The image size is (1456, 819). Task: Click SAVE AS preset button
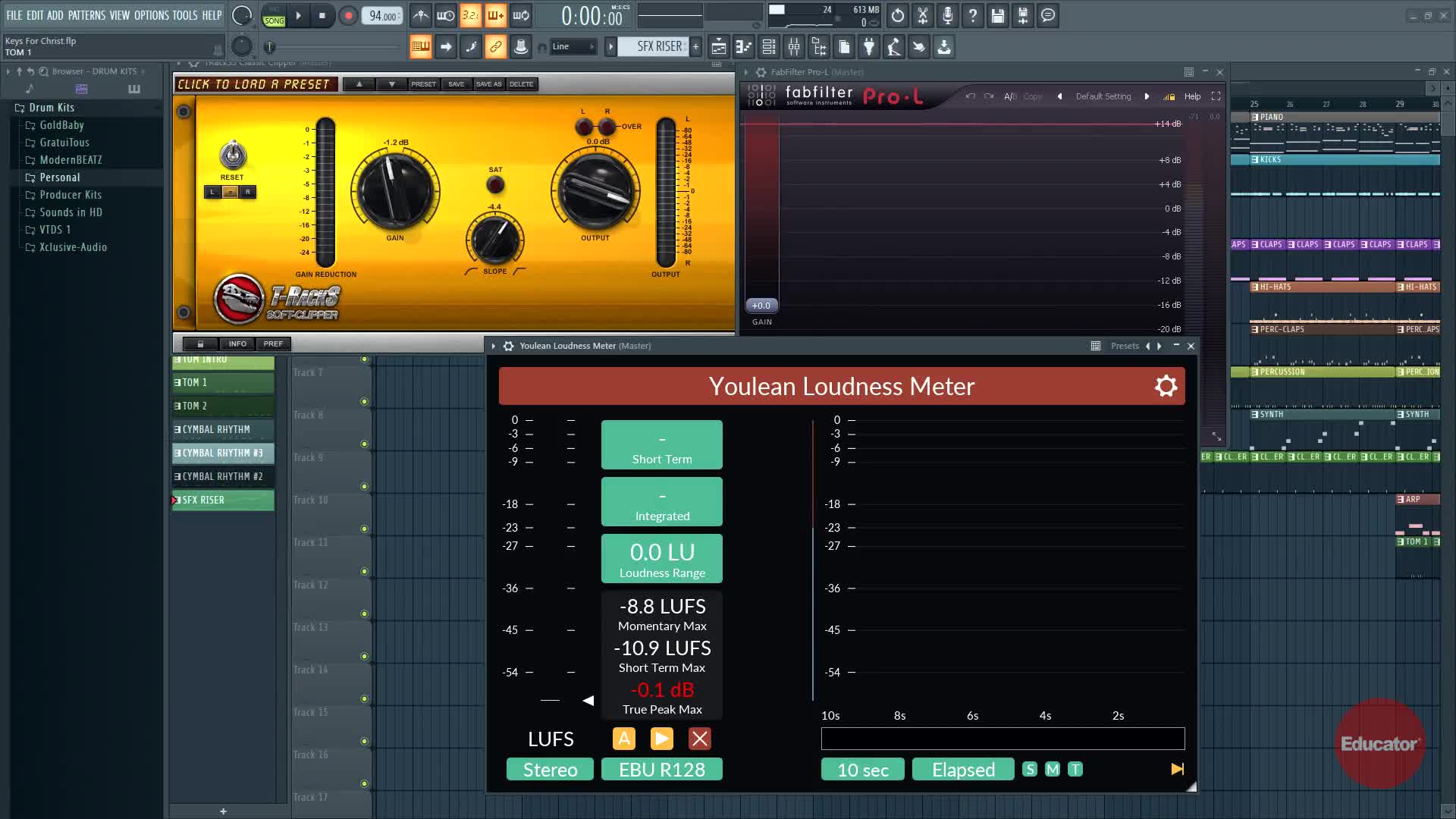[488, 84]
